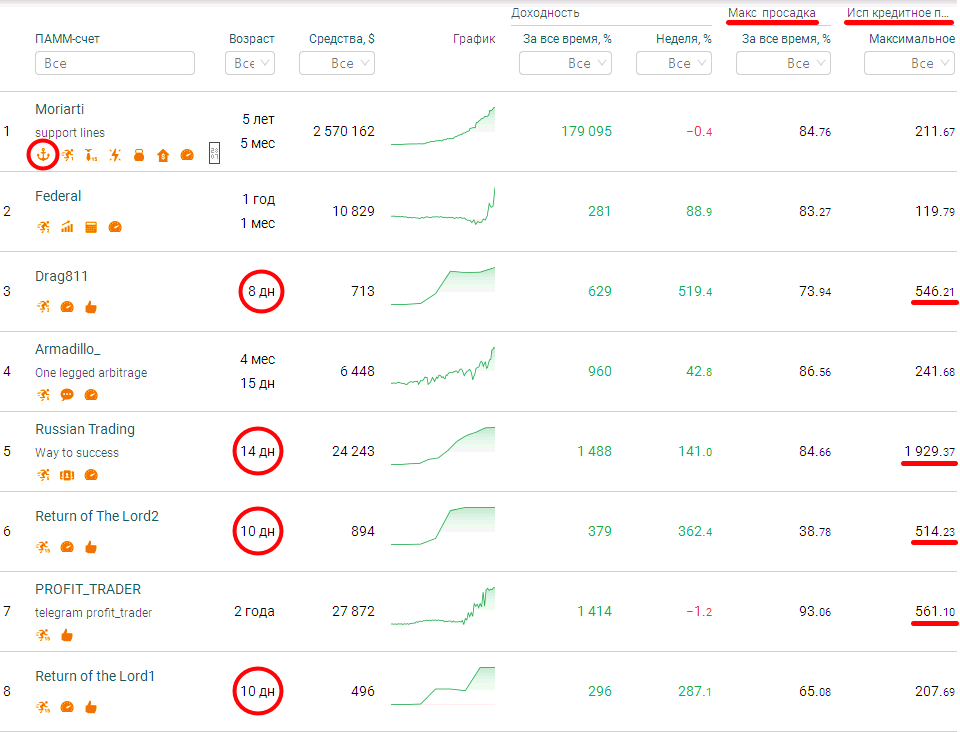Open the Russian Trading account link

[x=85, y=429]
